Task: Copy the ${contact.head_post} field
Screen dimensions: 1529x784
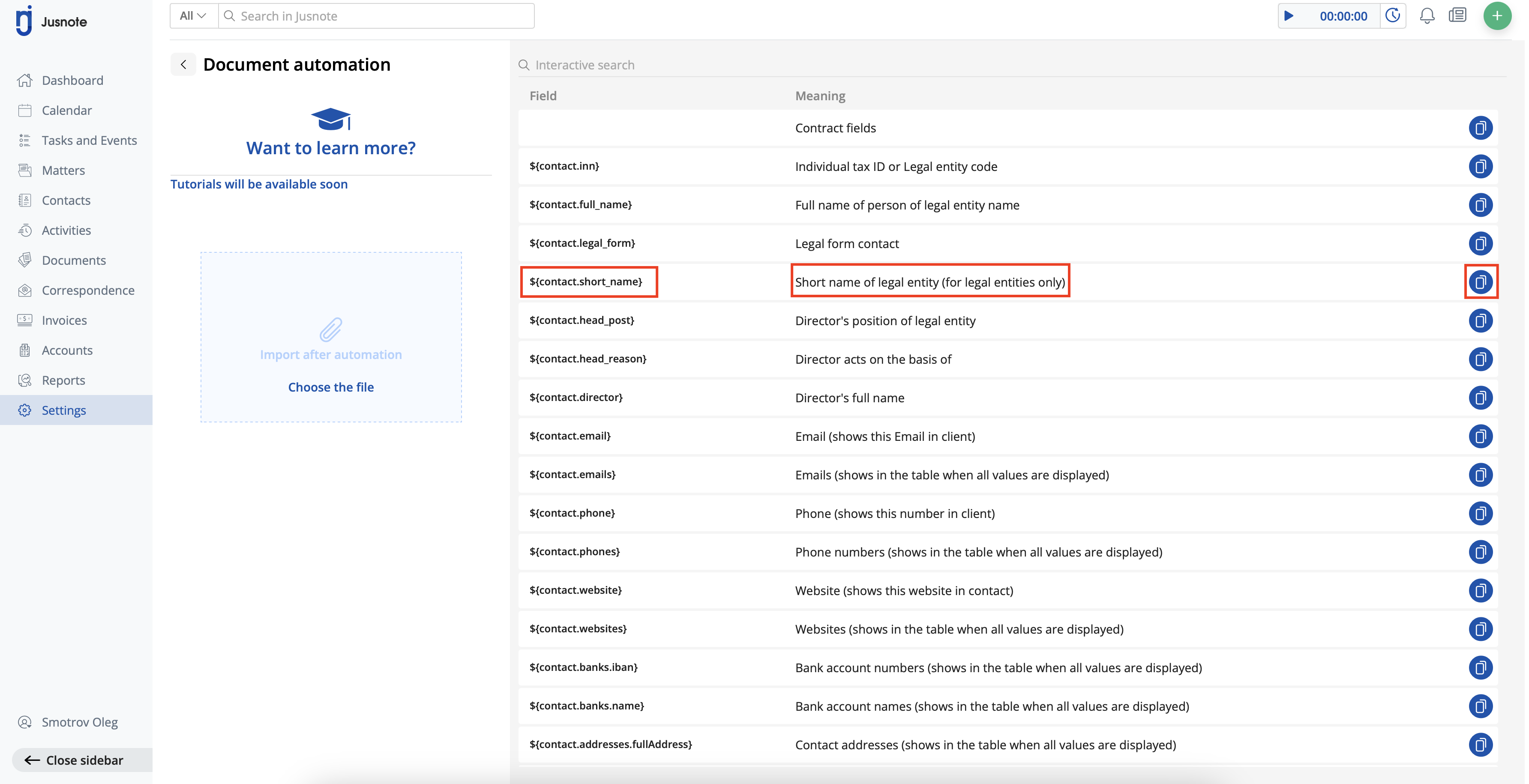Action: [x=1480, y=320]
